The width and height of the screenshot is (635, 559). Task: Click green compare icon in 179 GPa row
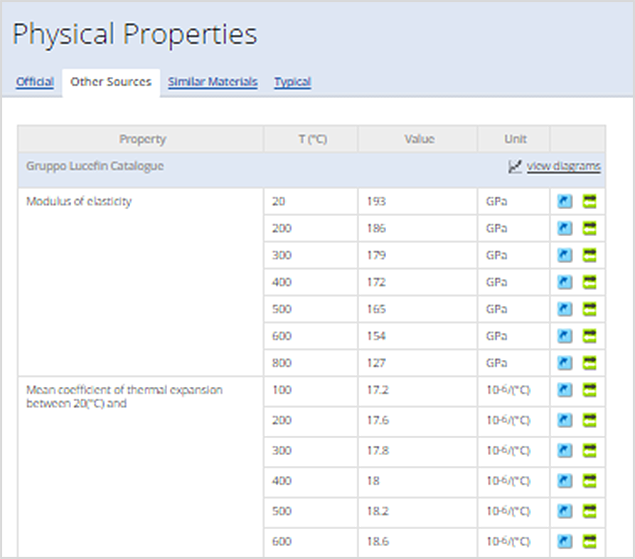590,255
